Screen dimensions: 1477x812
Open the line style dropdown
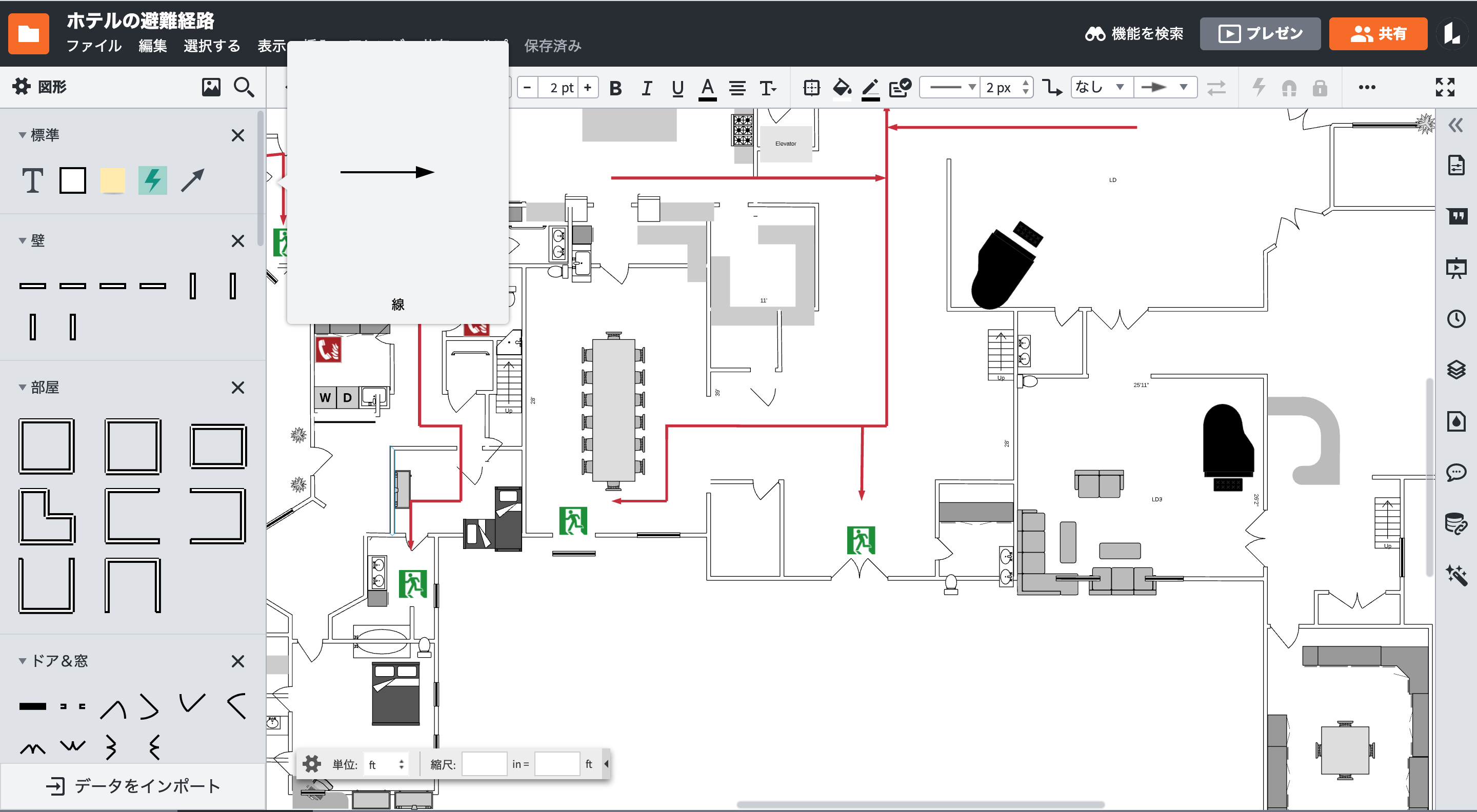(950, 87)
